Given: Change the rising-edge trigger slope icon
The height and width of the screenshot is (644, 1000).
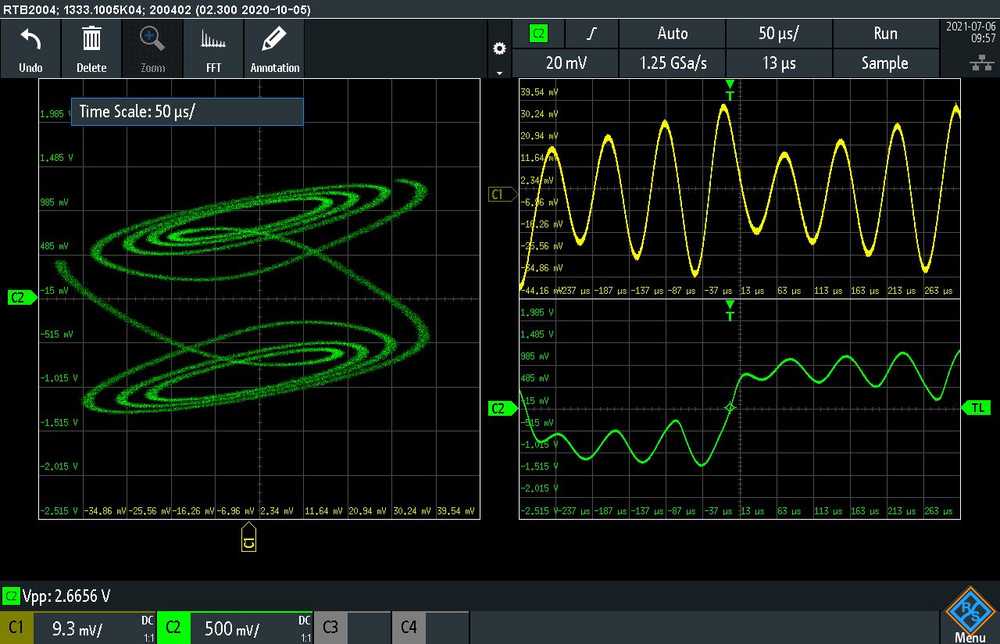Looking at the screenshot, I should 592,34.
